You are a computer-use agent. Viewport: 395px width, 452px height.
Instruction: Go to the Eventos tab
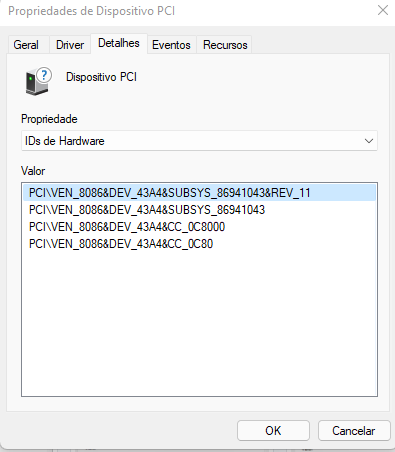click(171, 45)
